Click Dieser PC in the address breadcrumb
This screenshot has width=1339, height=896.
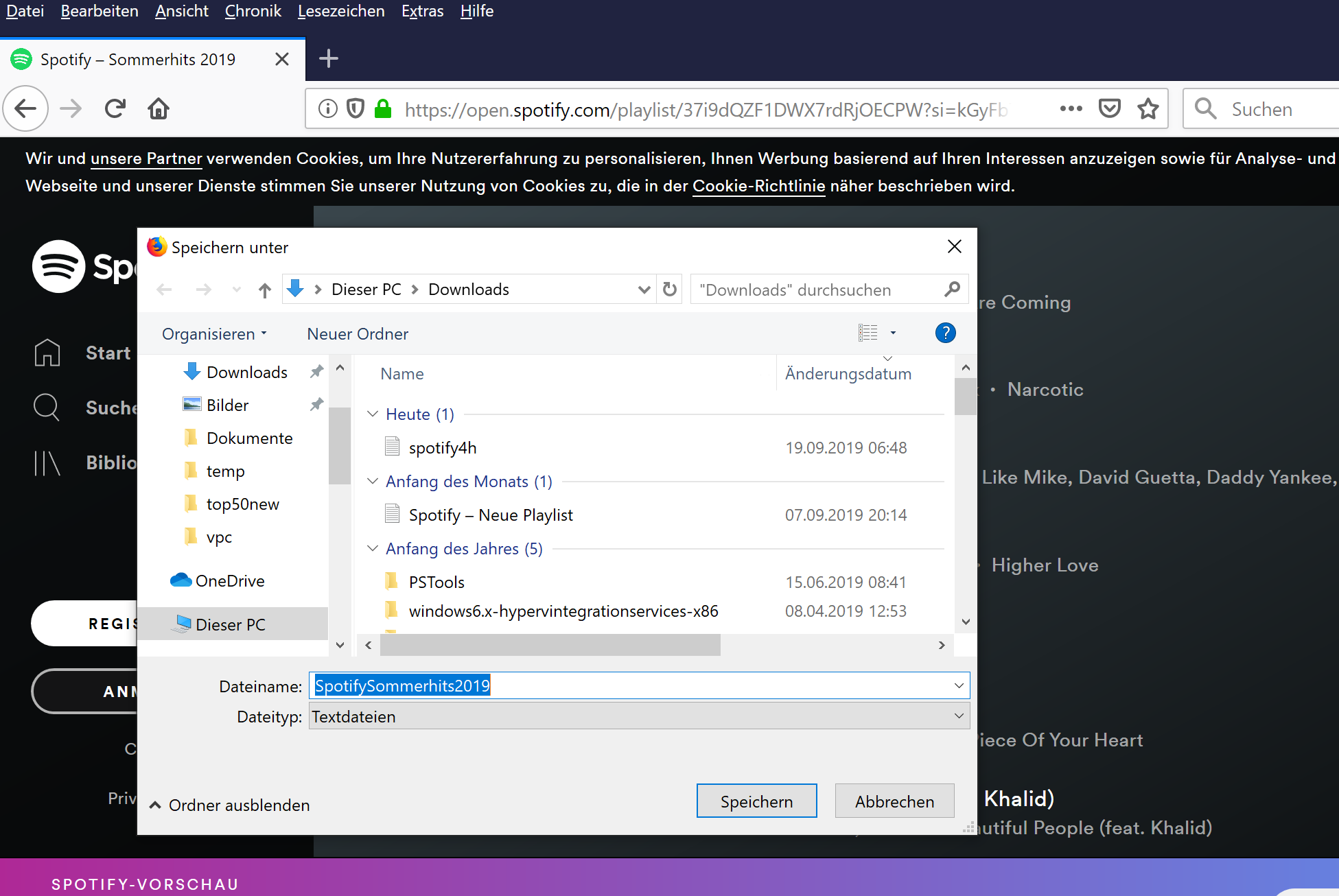366,290
